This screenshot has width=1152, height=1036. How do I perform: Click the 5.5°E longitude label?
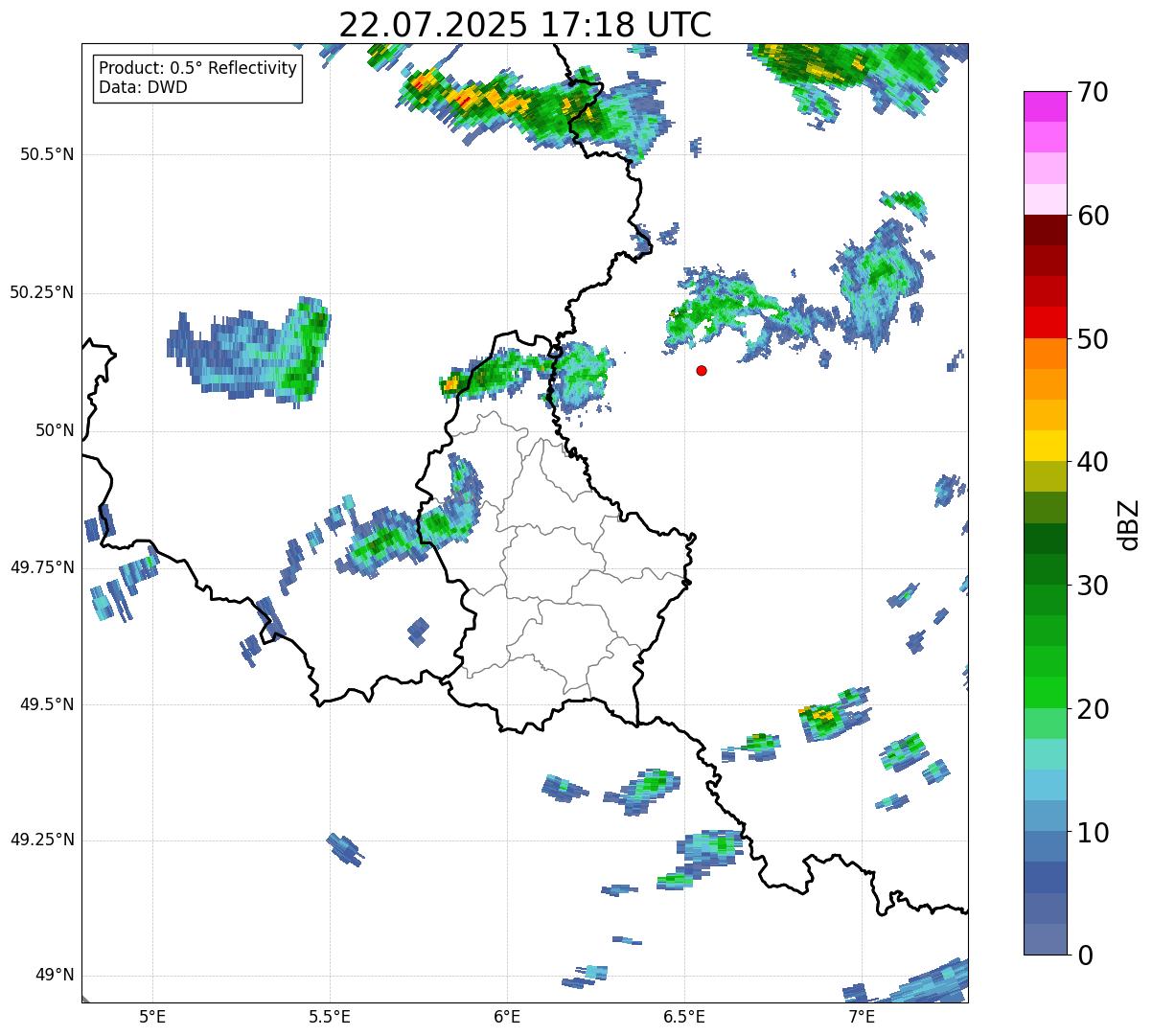coord(330,1016)
